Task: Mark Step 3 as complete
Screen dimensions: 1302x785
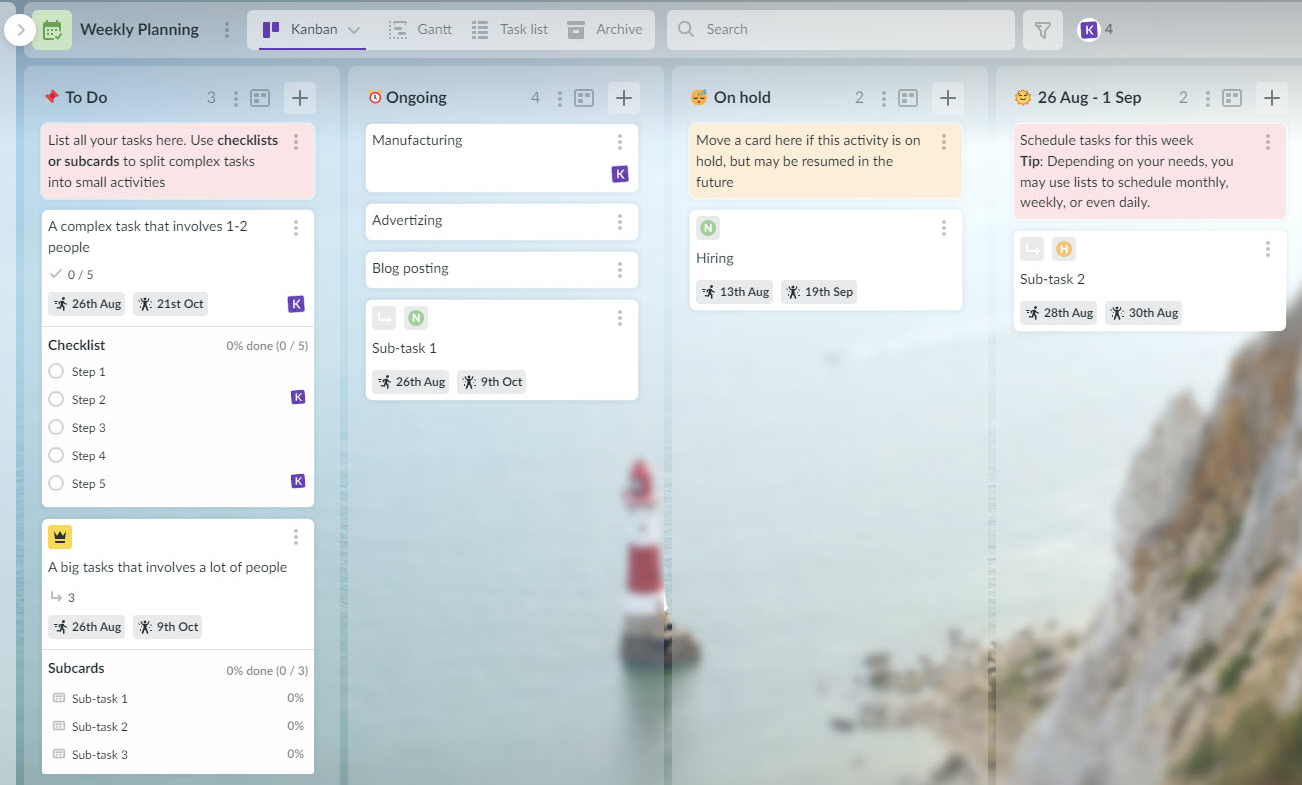Action: [56, 427]
